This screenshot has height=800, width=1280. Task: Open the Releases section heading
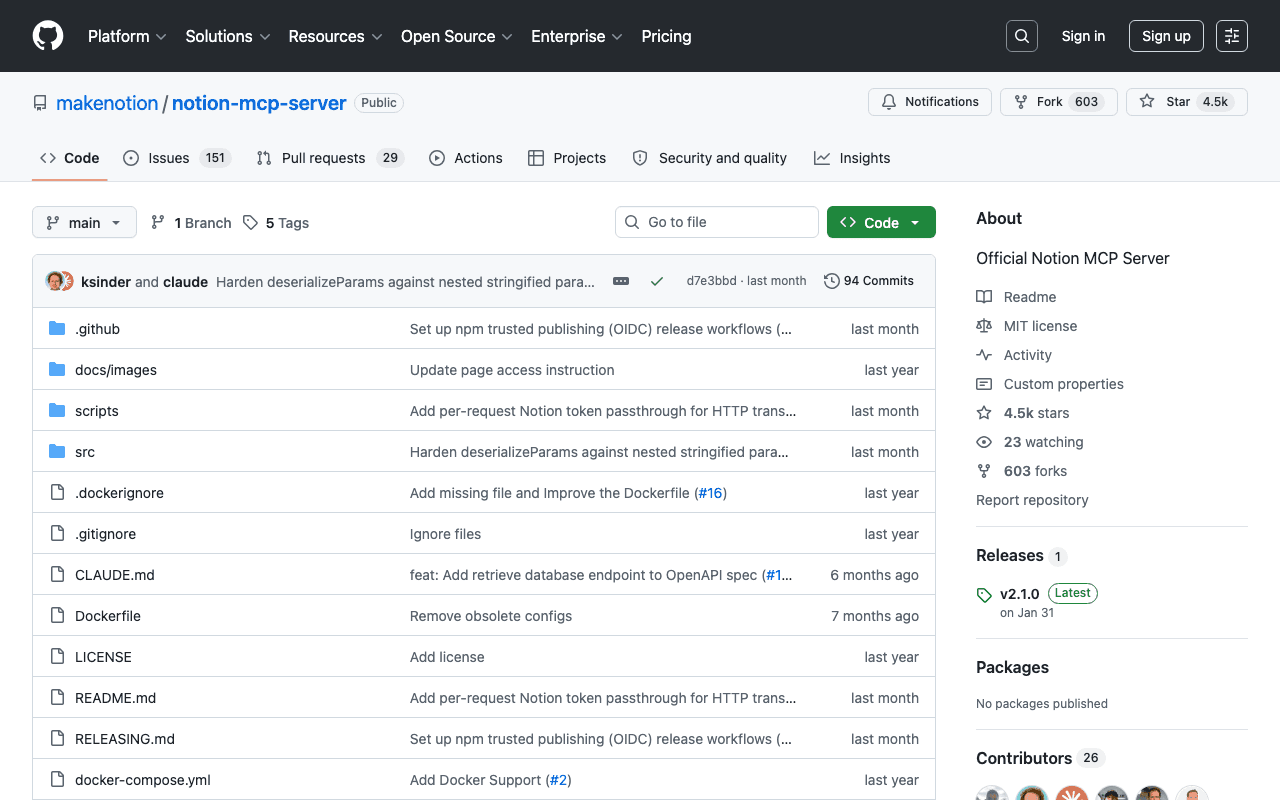(x=1010, y=555)
